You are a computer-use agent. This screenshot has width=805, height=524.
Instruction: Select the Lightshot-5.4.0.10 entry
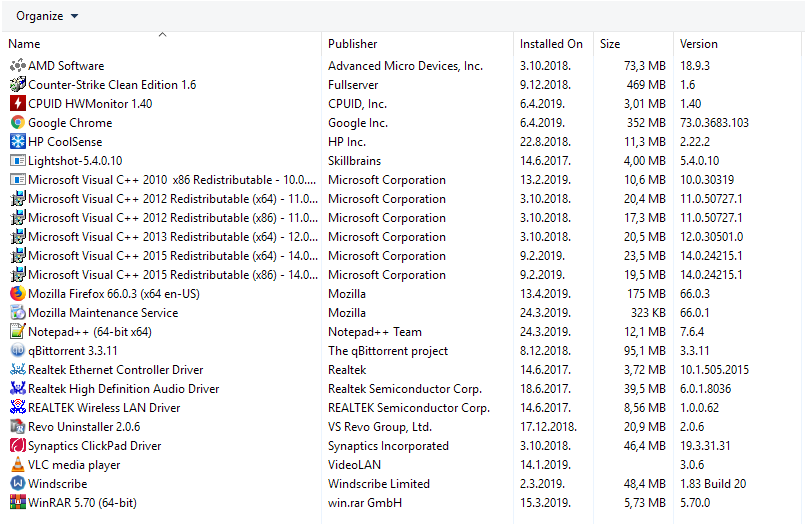coord(75,161)
